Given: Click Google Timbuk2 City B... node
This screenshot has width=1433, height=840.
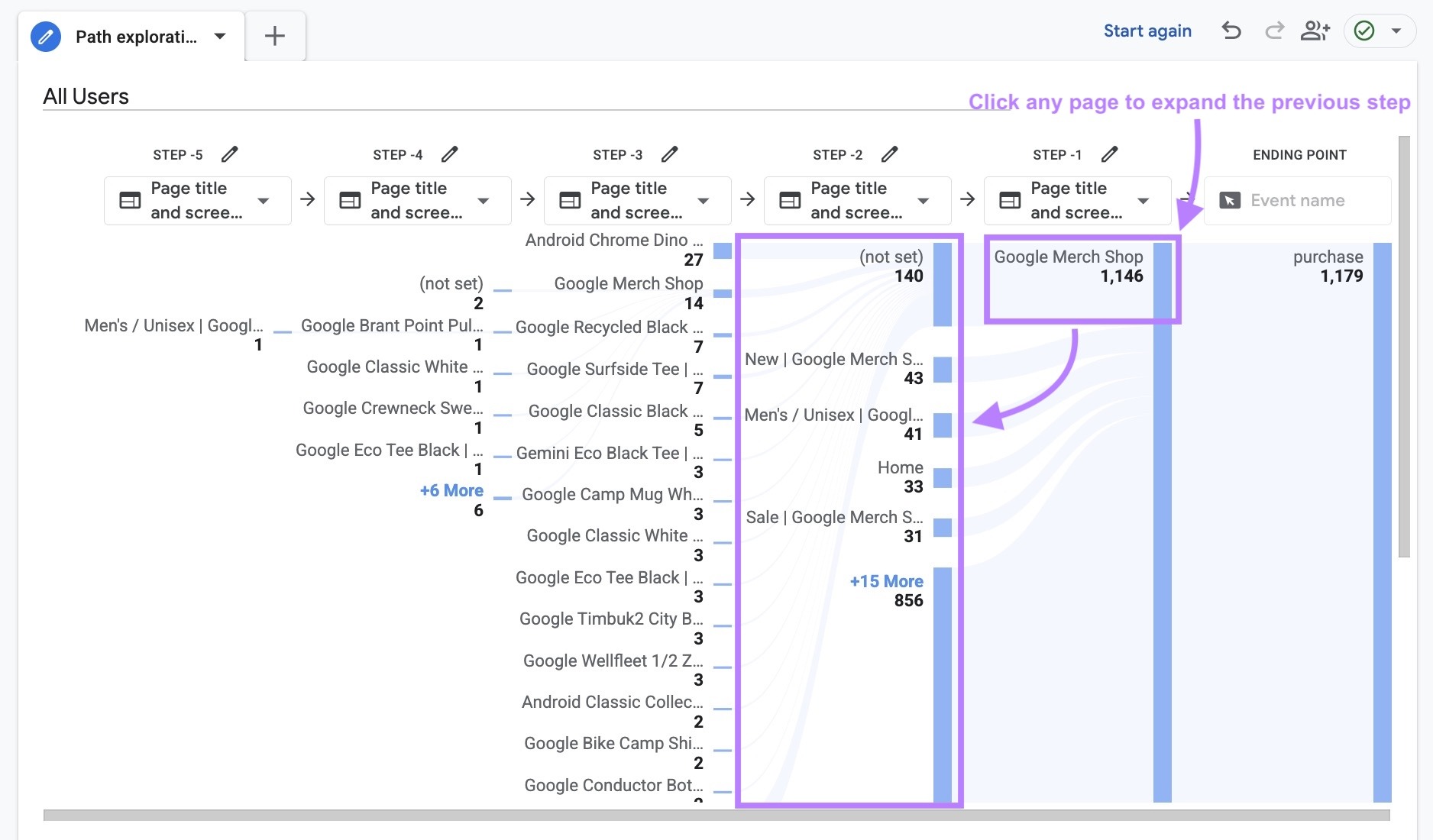Looking at the screenshot, I should click(x=611, y=628).
